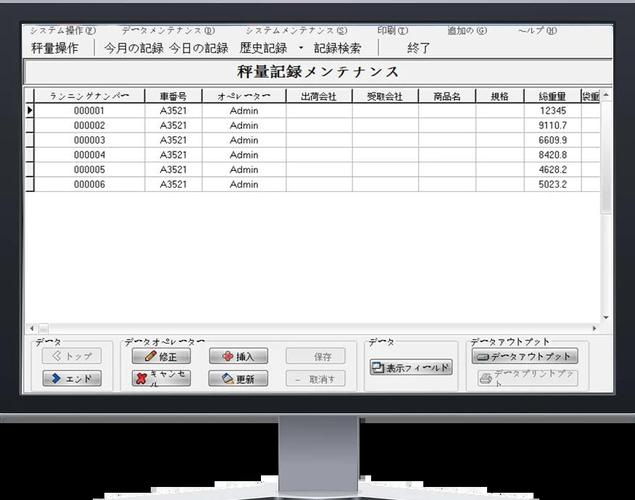This screenshot has height=500, width=635.
Task: Expand the 歴史記録 dropdown arrow
Action: pos(301,48)
